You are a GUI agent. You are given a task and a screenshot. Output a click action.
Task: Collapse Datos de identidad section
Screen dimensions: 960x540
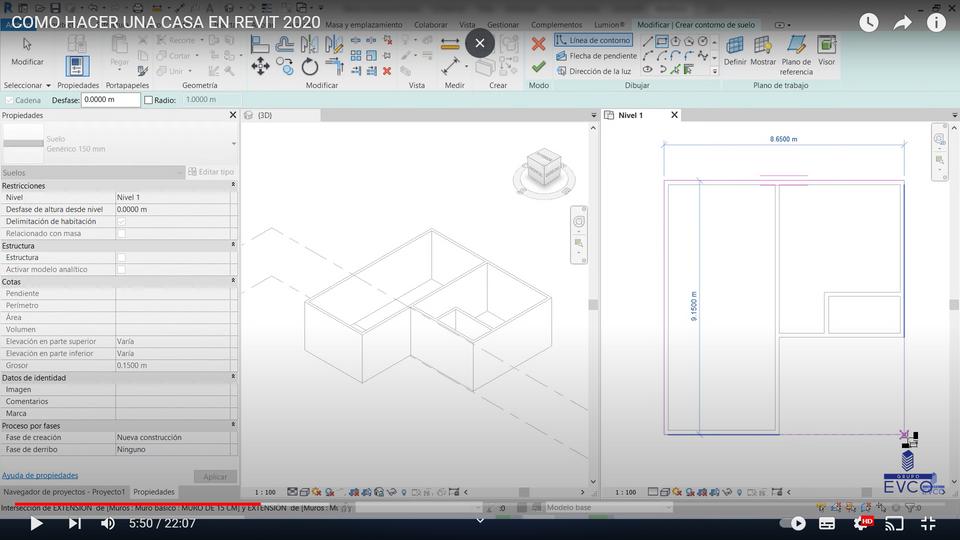pos(233,377)
